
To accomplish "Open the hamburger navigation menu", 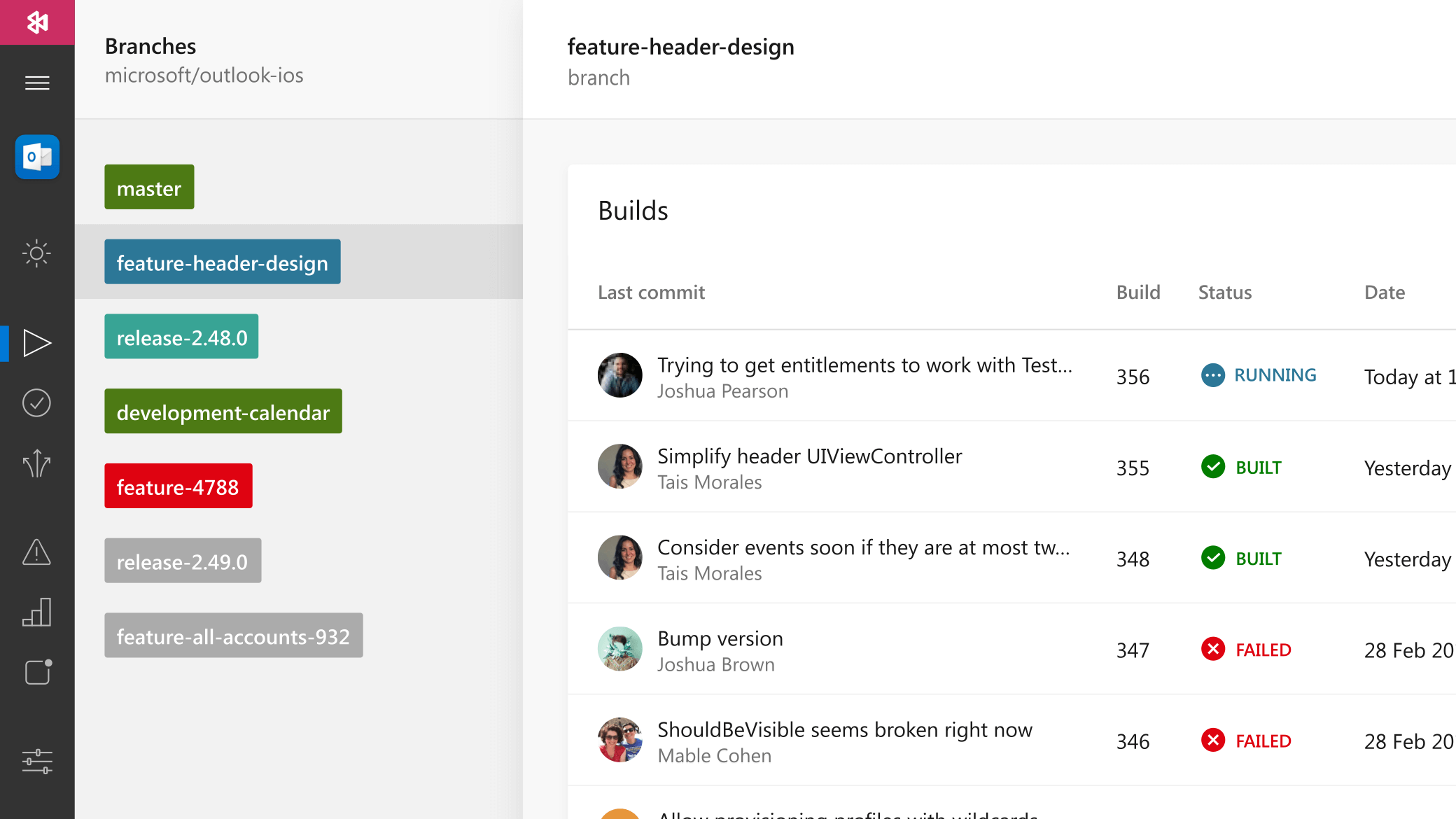I will coord(36,82).
